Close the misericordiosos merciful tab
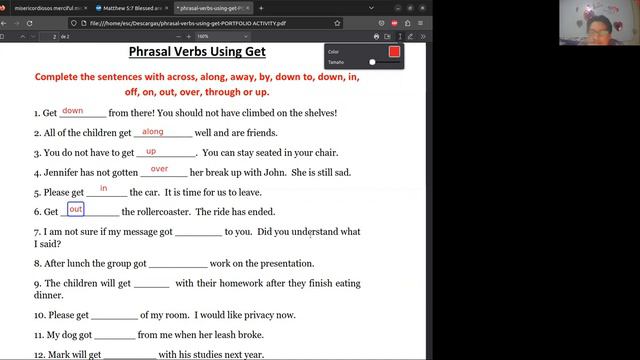 coord(85,8)
